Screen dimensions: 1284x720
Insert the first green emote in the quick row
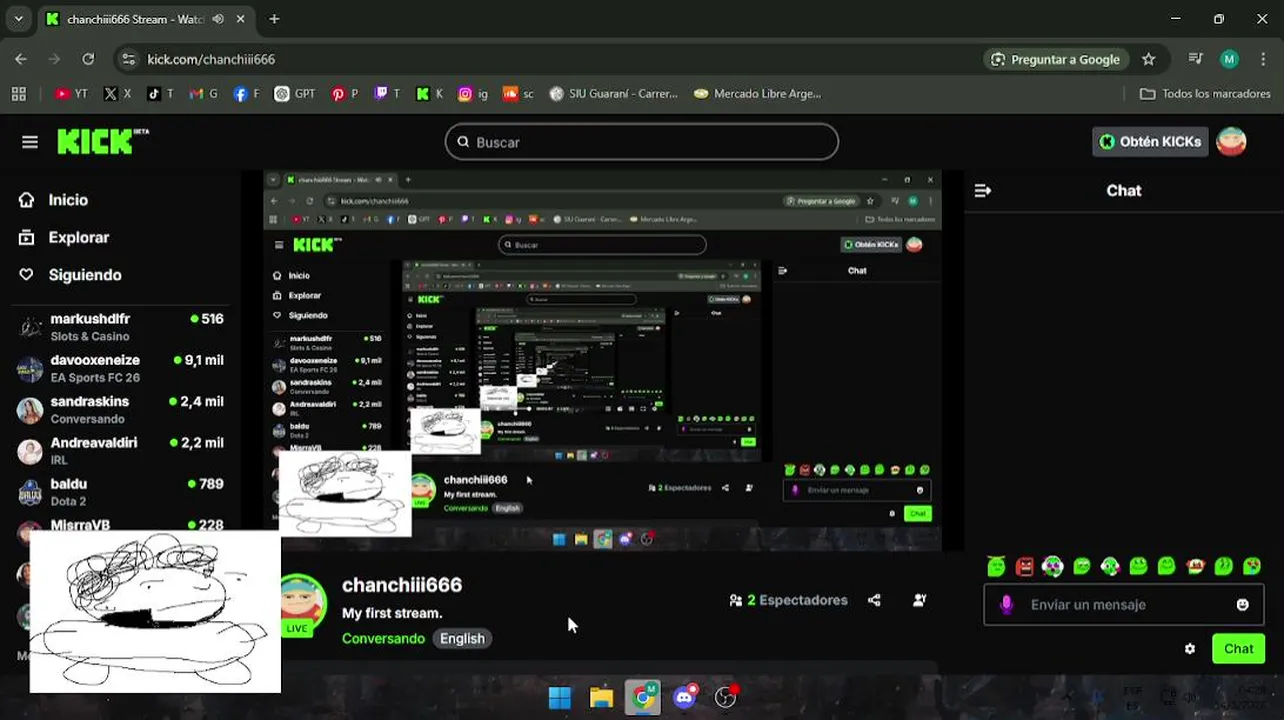pyautogui.click(x=996, y=567)
